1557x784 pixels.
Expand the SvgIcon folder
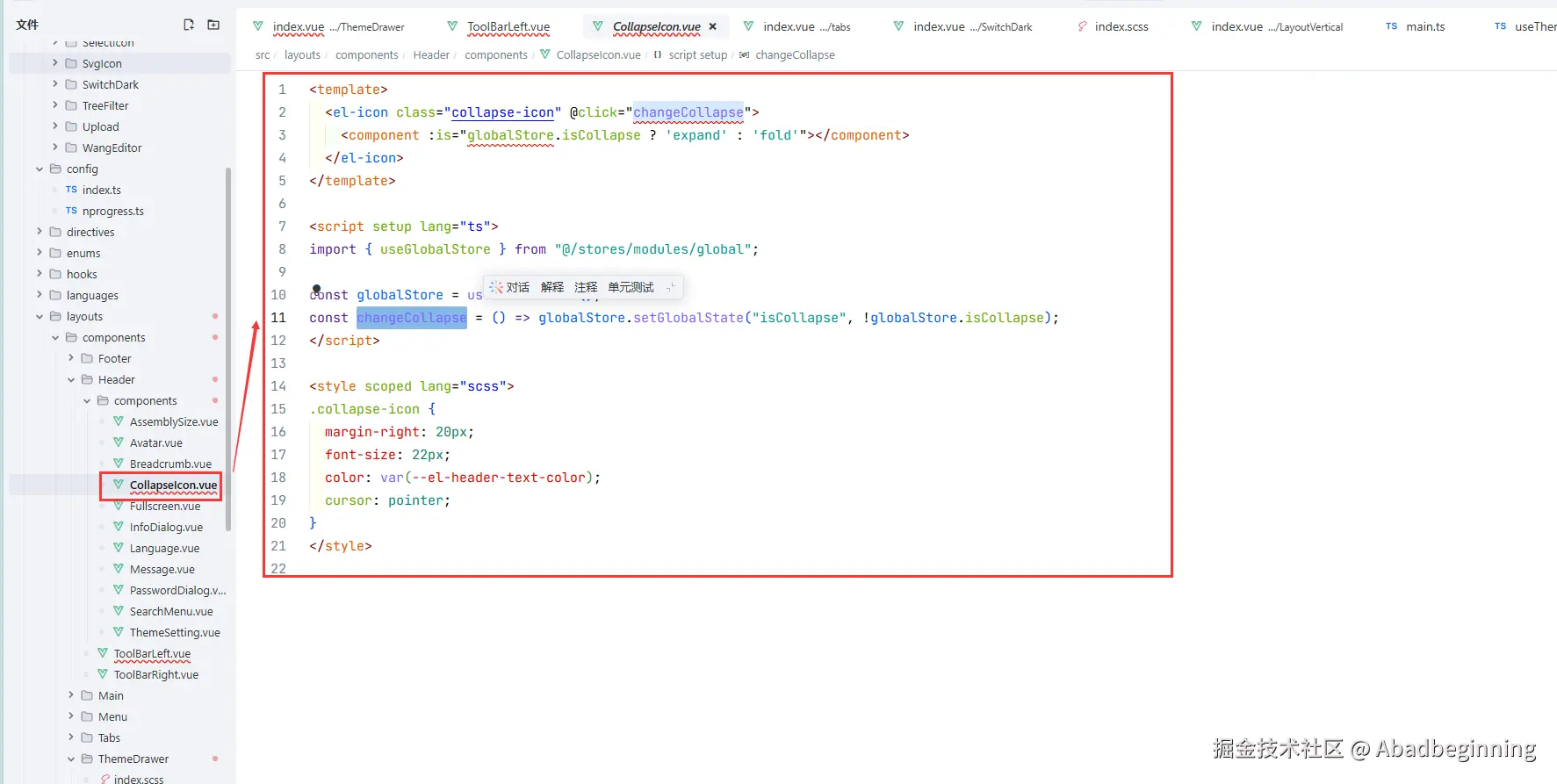[55, 63]
